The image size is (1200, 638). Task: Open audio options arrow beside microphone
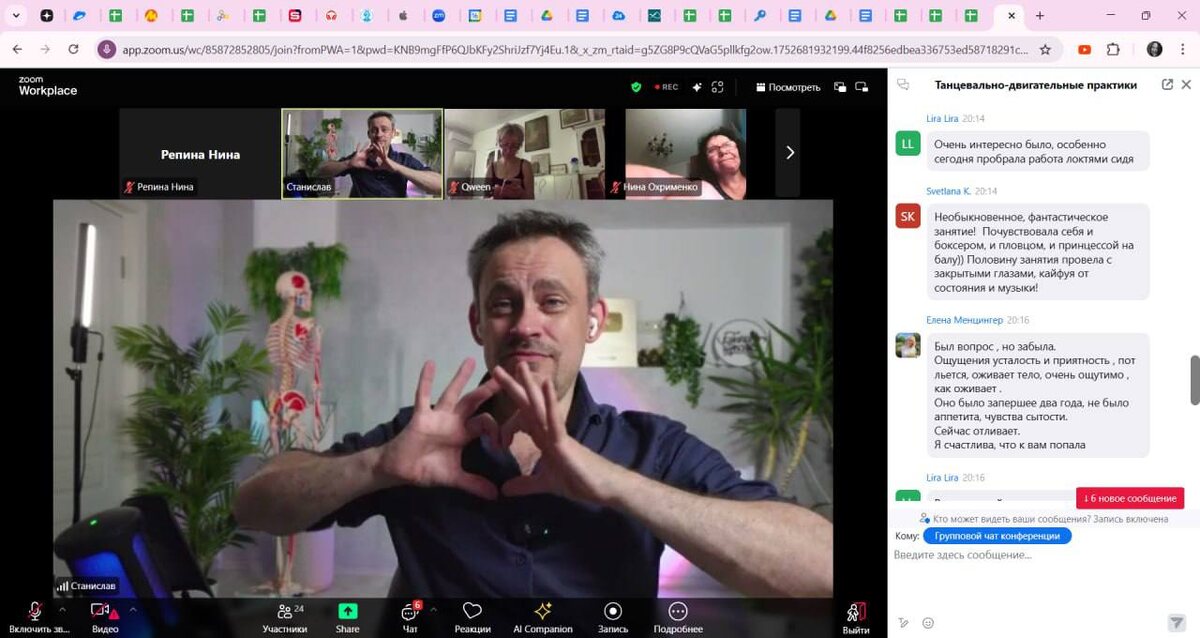(62, 609)
